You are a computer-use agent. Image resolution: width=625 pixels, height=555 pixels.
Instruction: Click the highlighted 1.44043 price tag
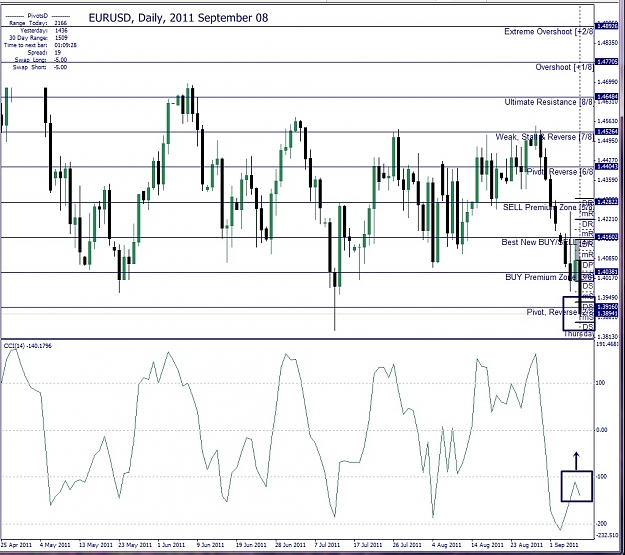pos(606,166)
